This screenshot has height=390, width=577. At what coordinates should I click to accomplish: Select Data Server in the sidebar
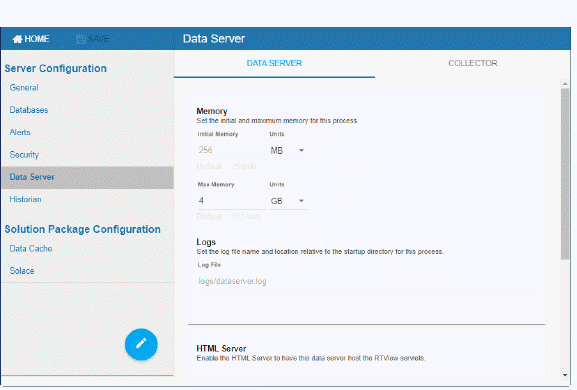pyautogui.click(x=87, y=177)
